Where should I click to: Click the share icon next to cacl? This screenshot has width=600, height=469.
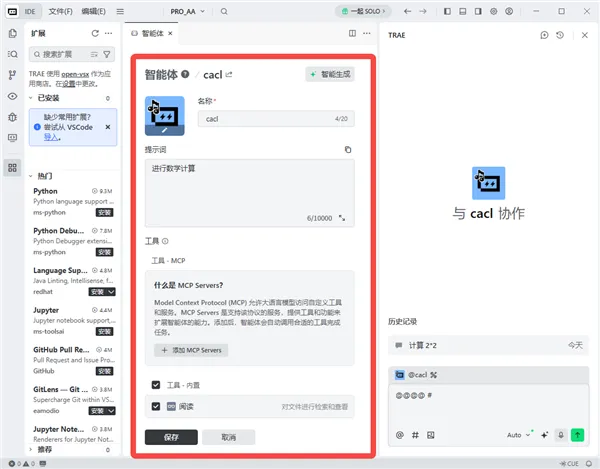(x=229, y=74)
